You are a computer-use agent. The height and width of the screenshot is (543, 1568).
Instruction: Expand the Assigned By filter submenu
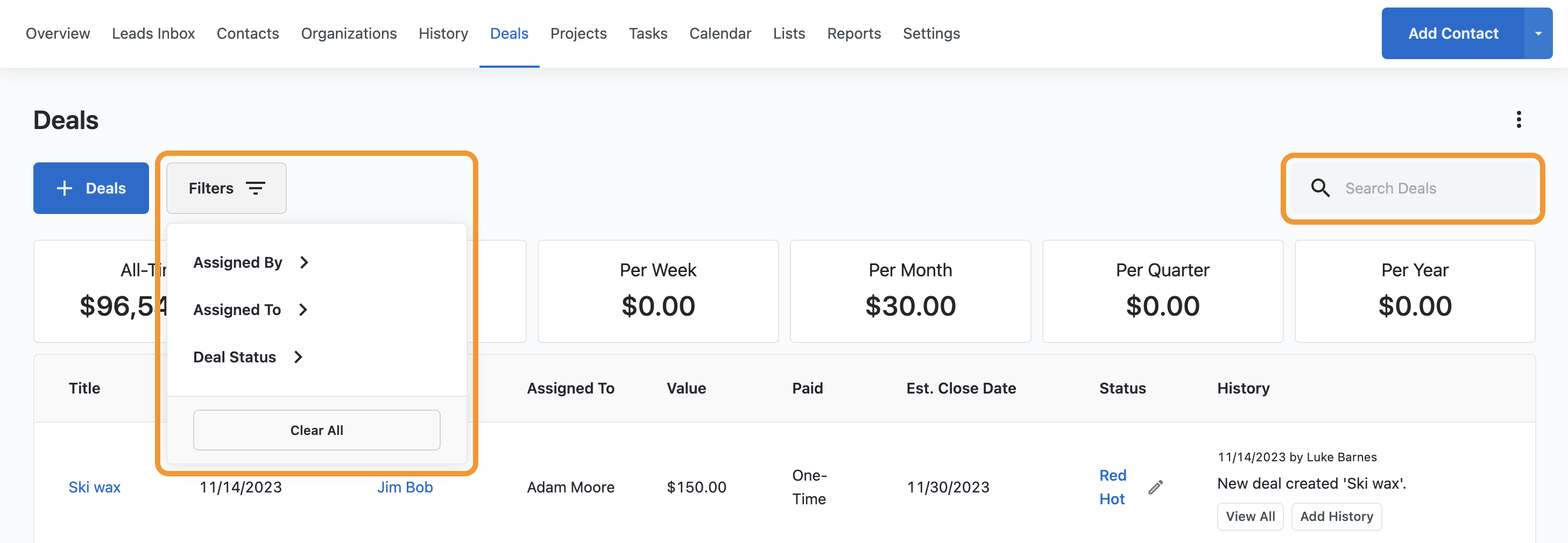click(x=251, y=262)
